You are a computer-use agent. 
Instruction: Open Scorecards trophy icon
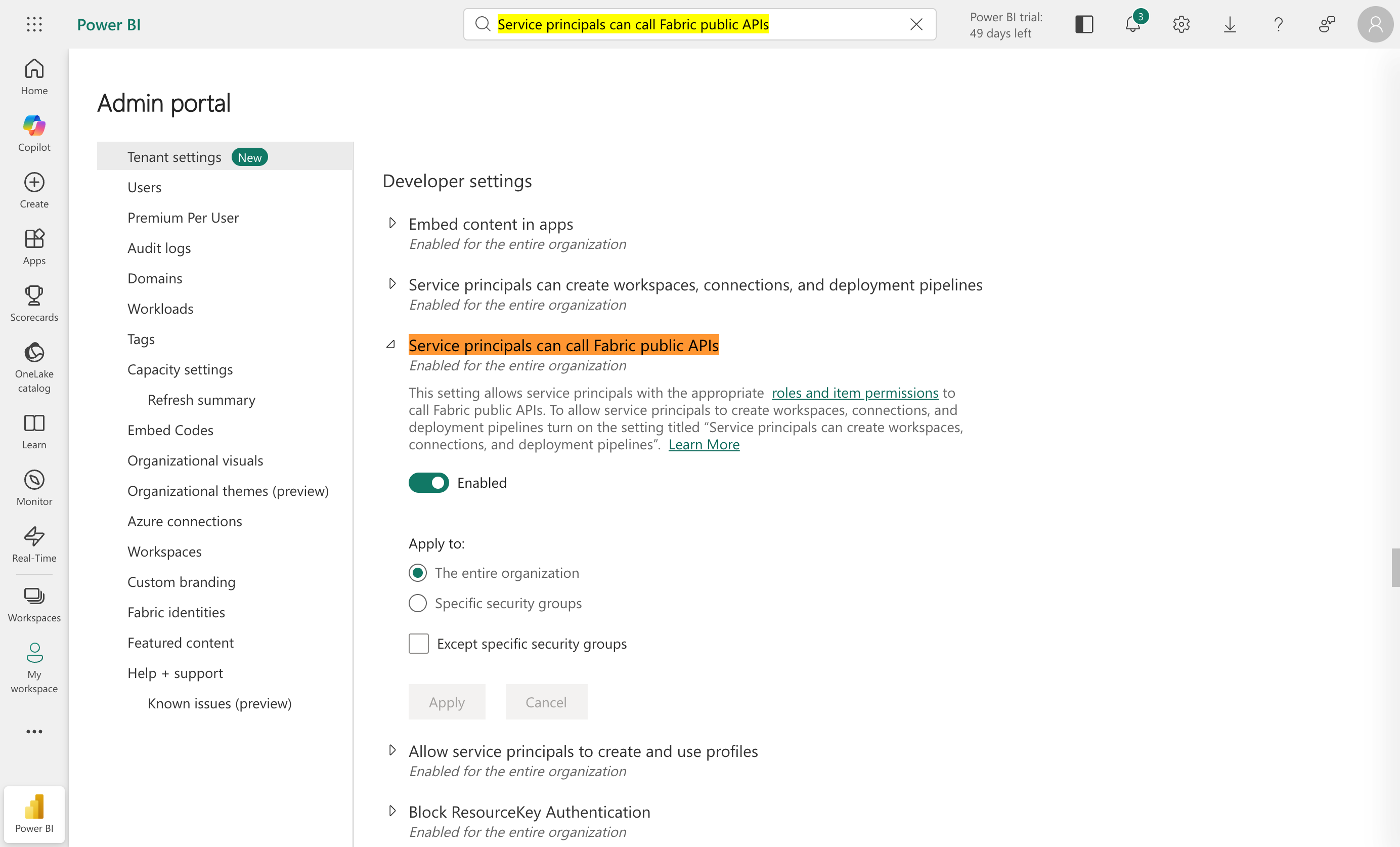pyautogui.click(x=34, y=304)
